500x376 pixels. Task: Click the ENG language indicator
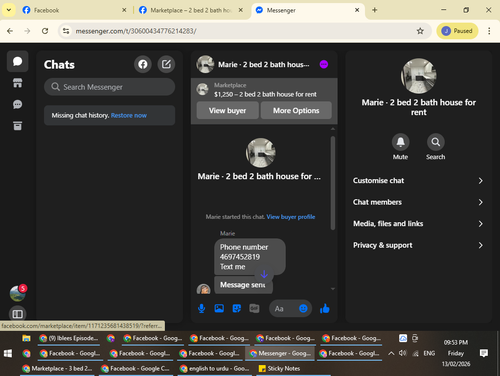coord(429,353)
